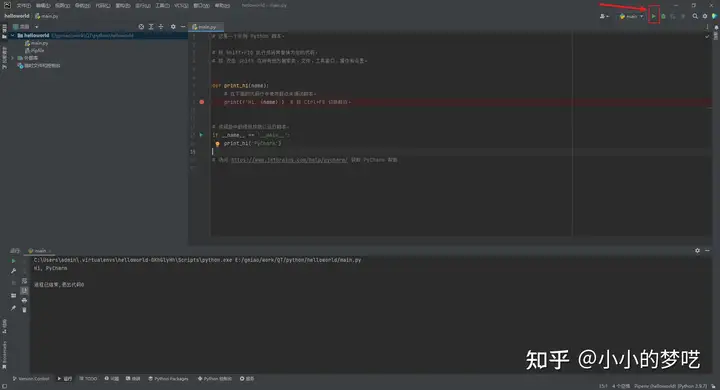720x390 pixels.
Task: Click the gutter run arrow beside if __name__
Action: 201,135
